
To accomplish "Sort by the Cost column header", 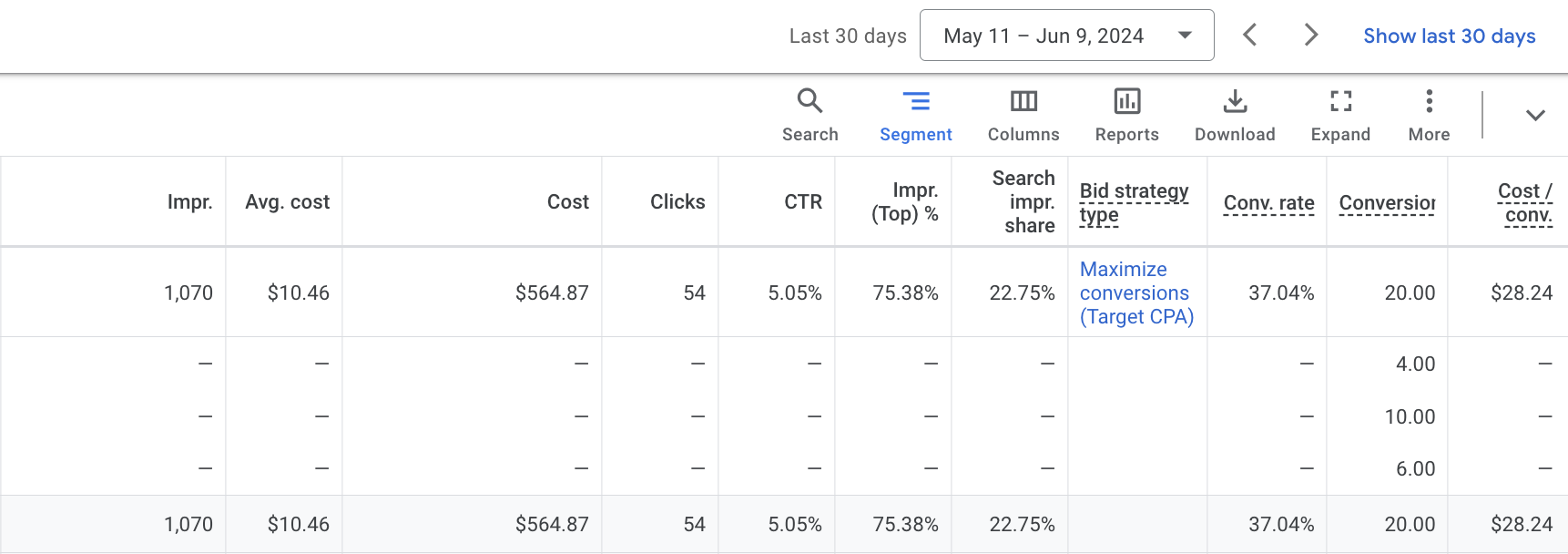I will (x=567, y=202).
